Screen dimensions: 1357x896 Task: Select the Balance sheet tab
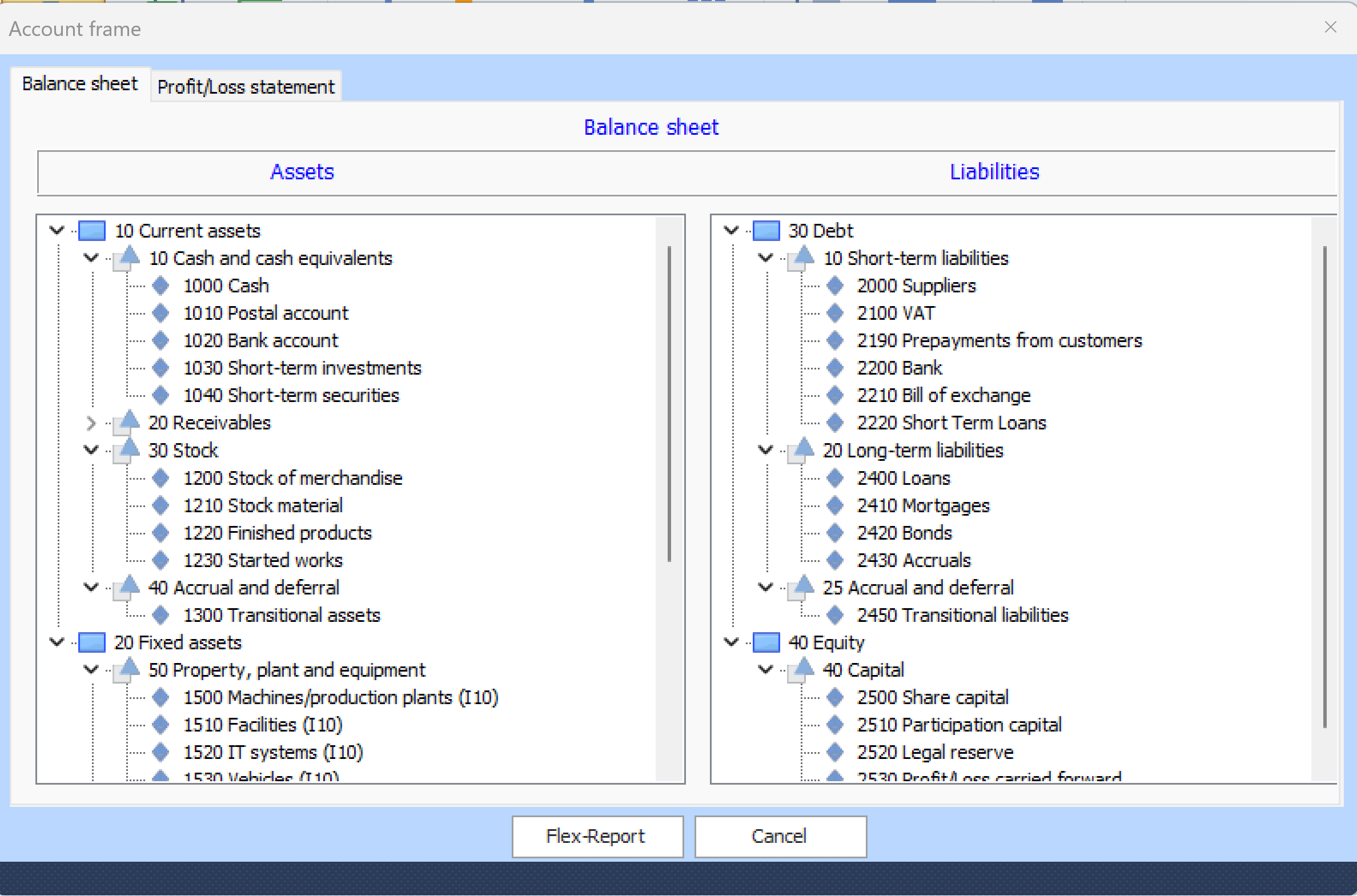point(80,84)
